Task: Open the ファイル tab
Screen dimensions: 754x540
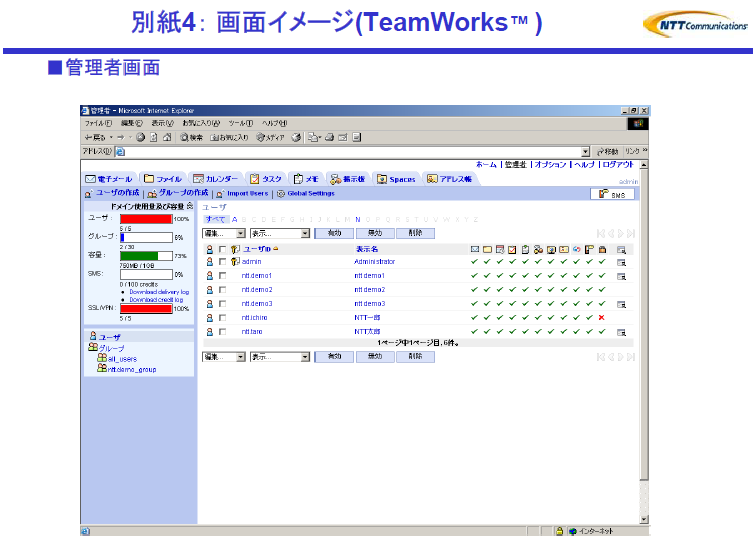Action: [x=163, y=179]
